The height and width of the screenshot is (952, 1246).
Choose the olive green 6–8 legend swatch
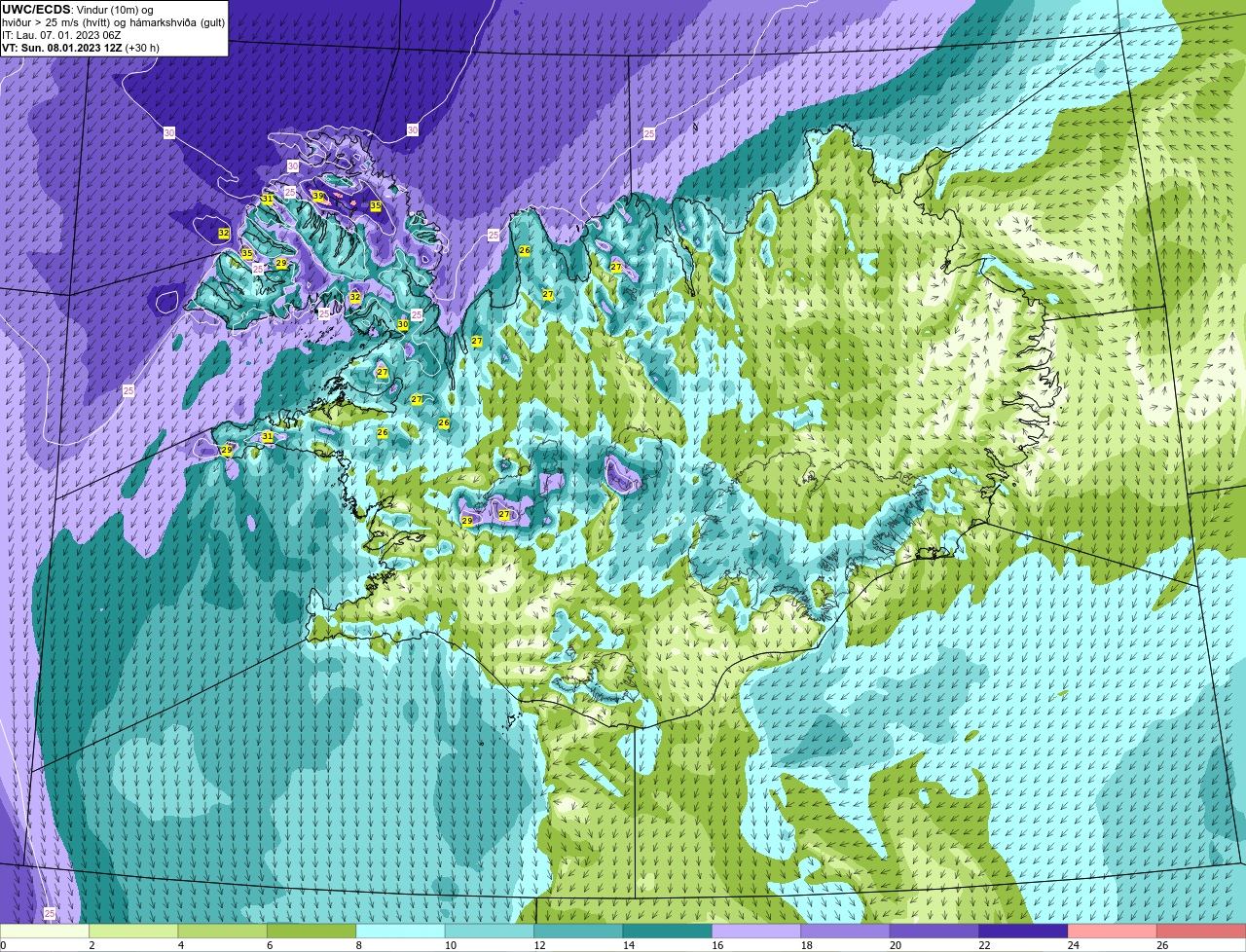pos(311,931)
